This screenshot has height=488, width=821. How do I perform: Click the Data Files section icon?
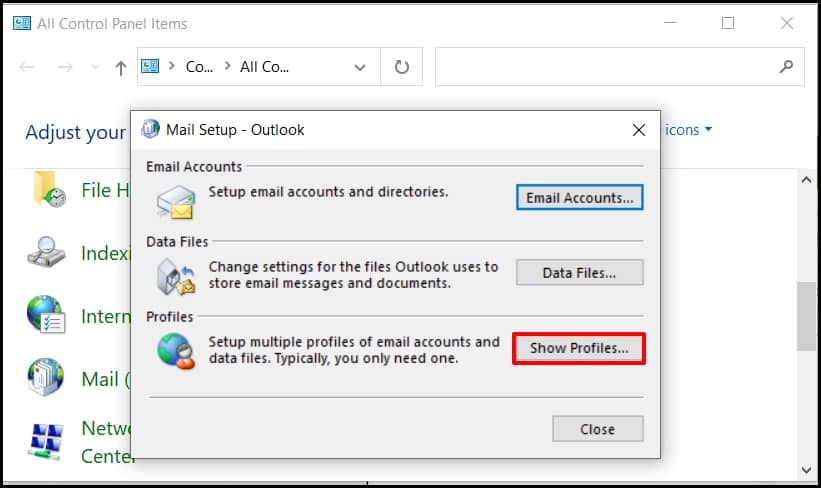pyautogui.click(x=176, y=276)
